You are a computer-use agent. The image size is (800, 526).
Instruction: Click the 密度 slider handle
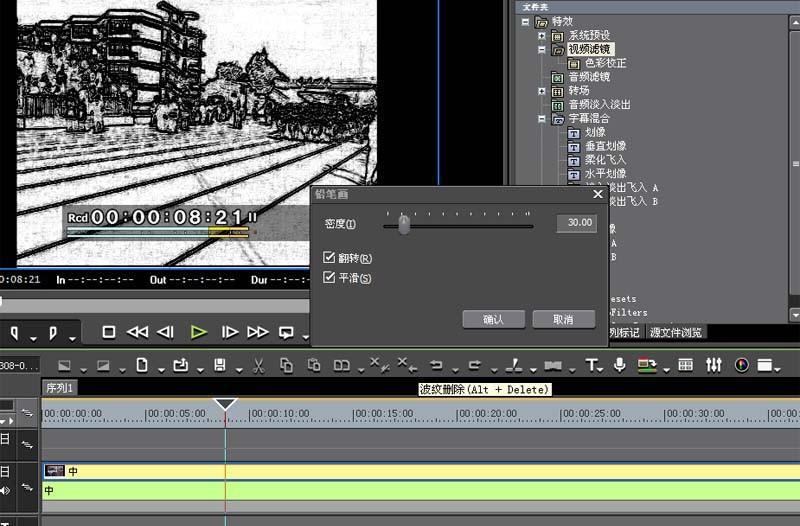[x=404, y=226]
